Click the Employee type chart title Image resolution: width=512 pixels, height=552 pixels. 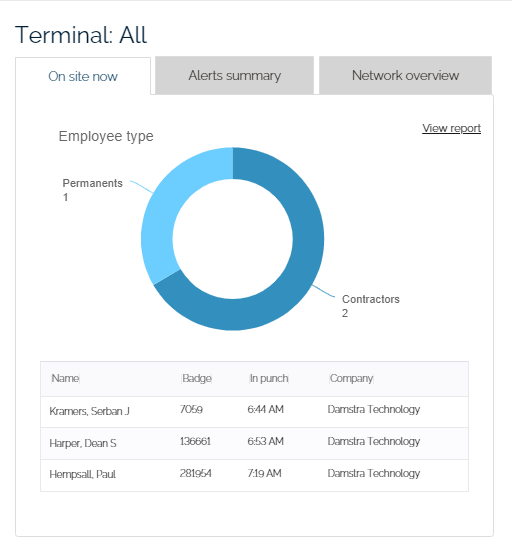106,137
